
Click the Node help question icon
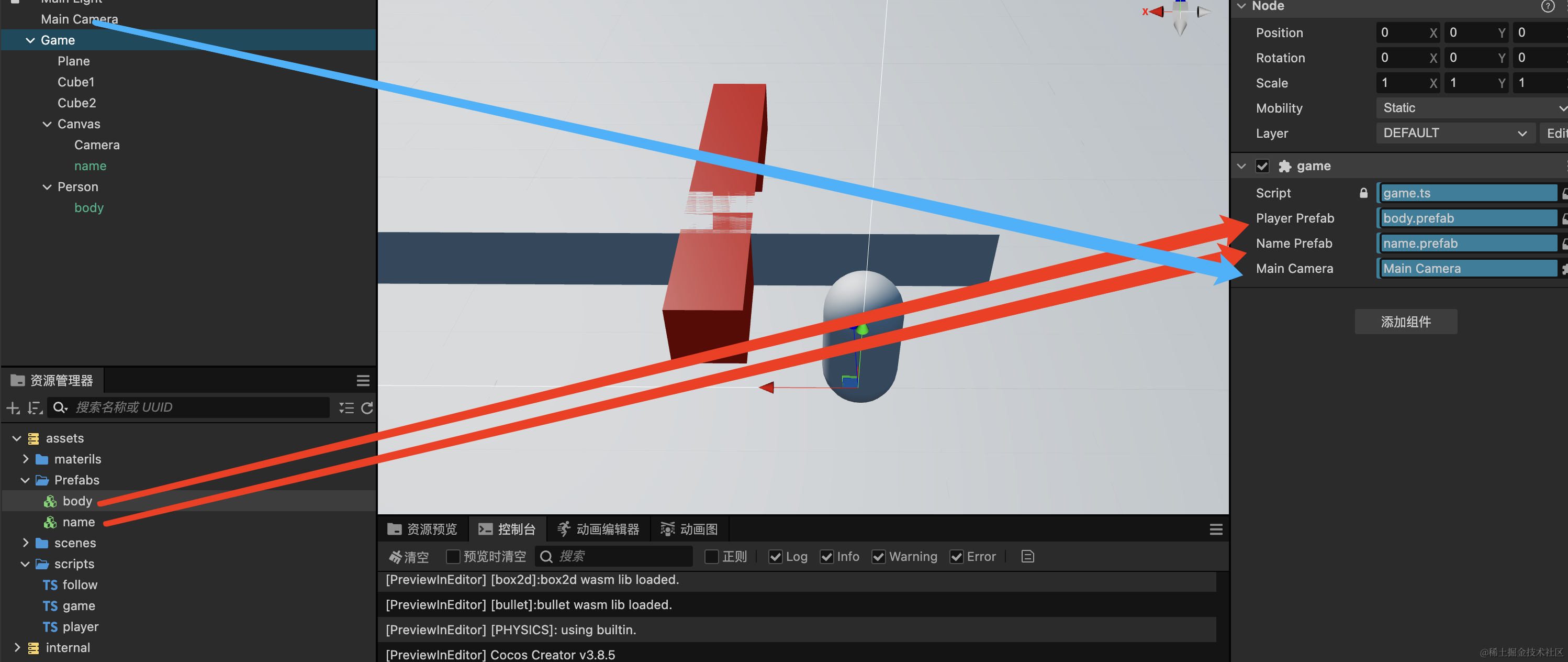point(1547,7)
